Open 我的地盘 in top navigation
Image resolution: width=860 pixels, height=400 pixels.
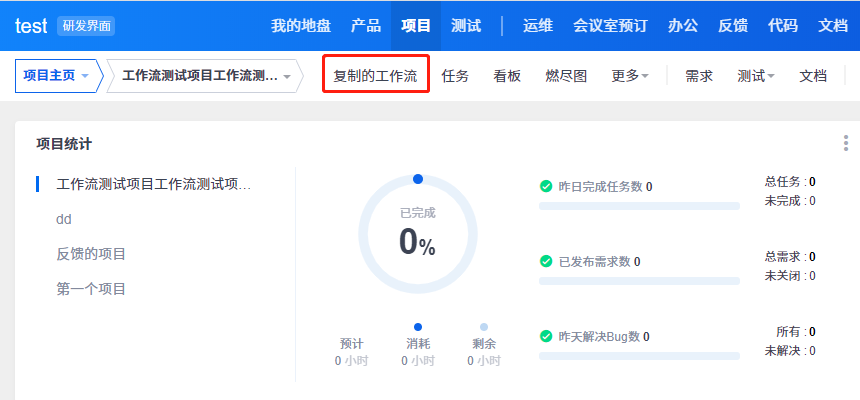pos(301,26)
